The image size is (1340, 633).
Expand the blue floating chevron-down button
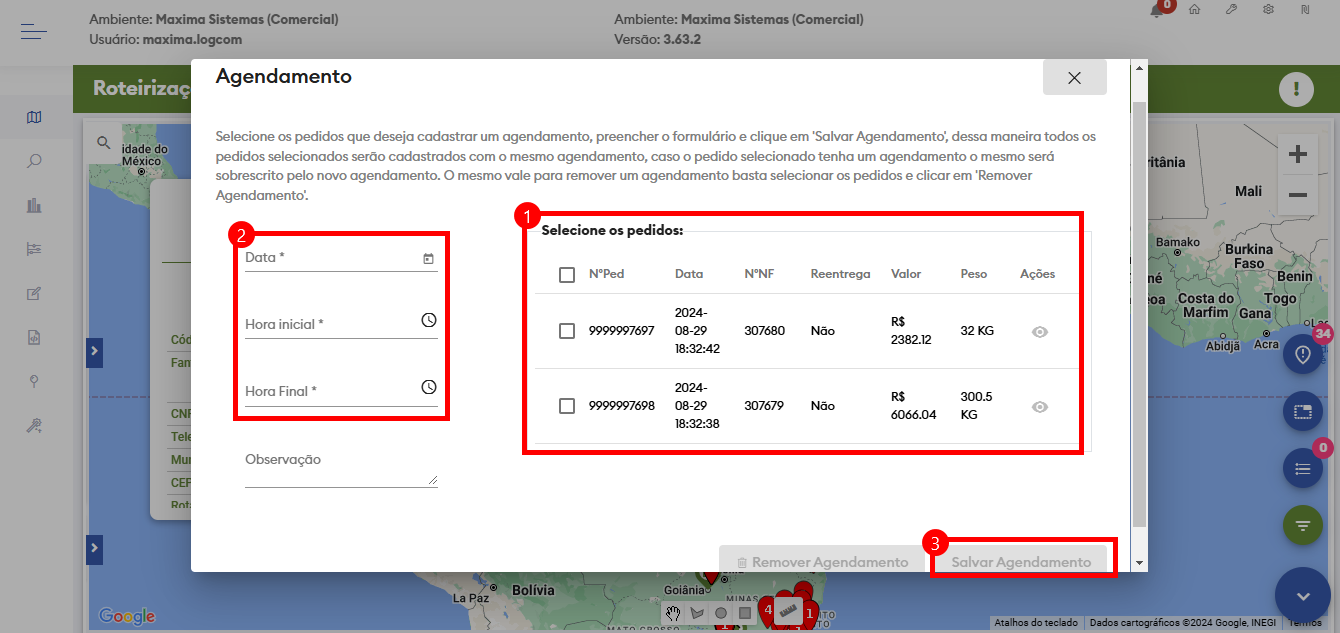tap(1303, 596)
